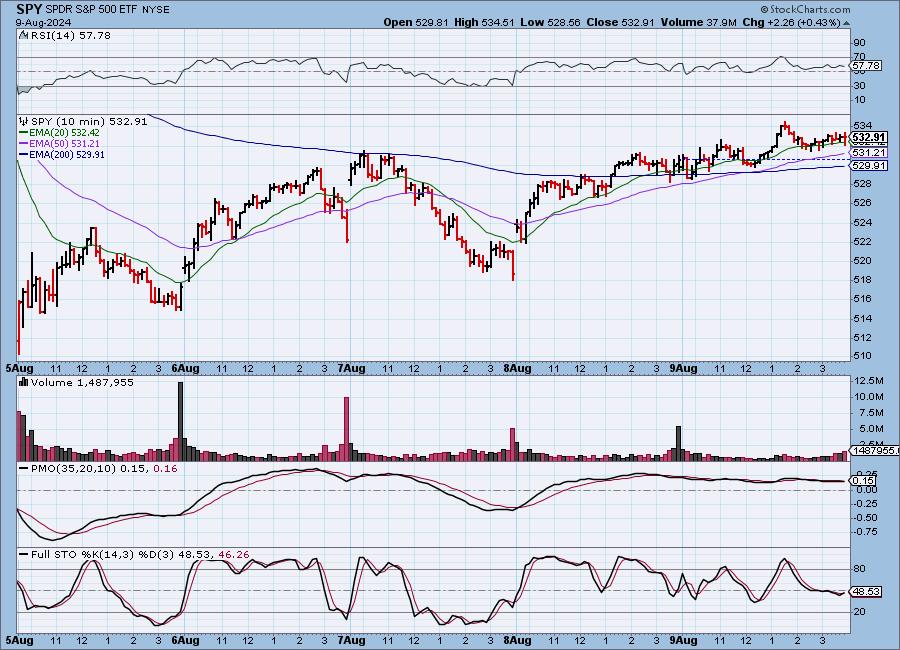Click the volume bars icon beside Volume label
Screen dimensions: 900x650
click(x=24, y=382)
